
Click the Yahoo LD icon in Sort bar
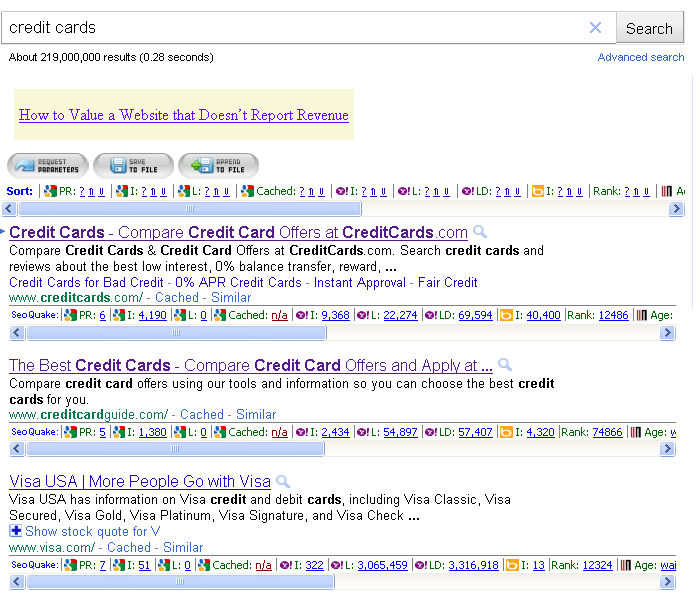coord(468,191)
